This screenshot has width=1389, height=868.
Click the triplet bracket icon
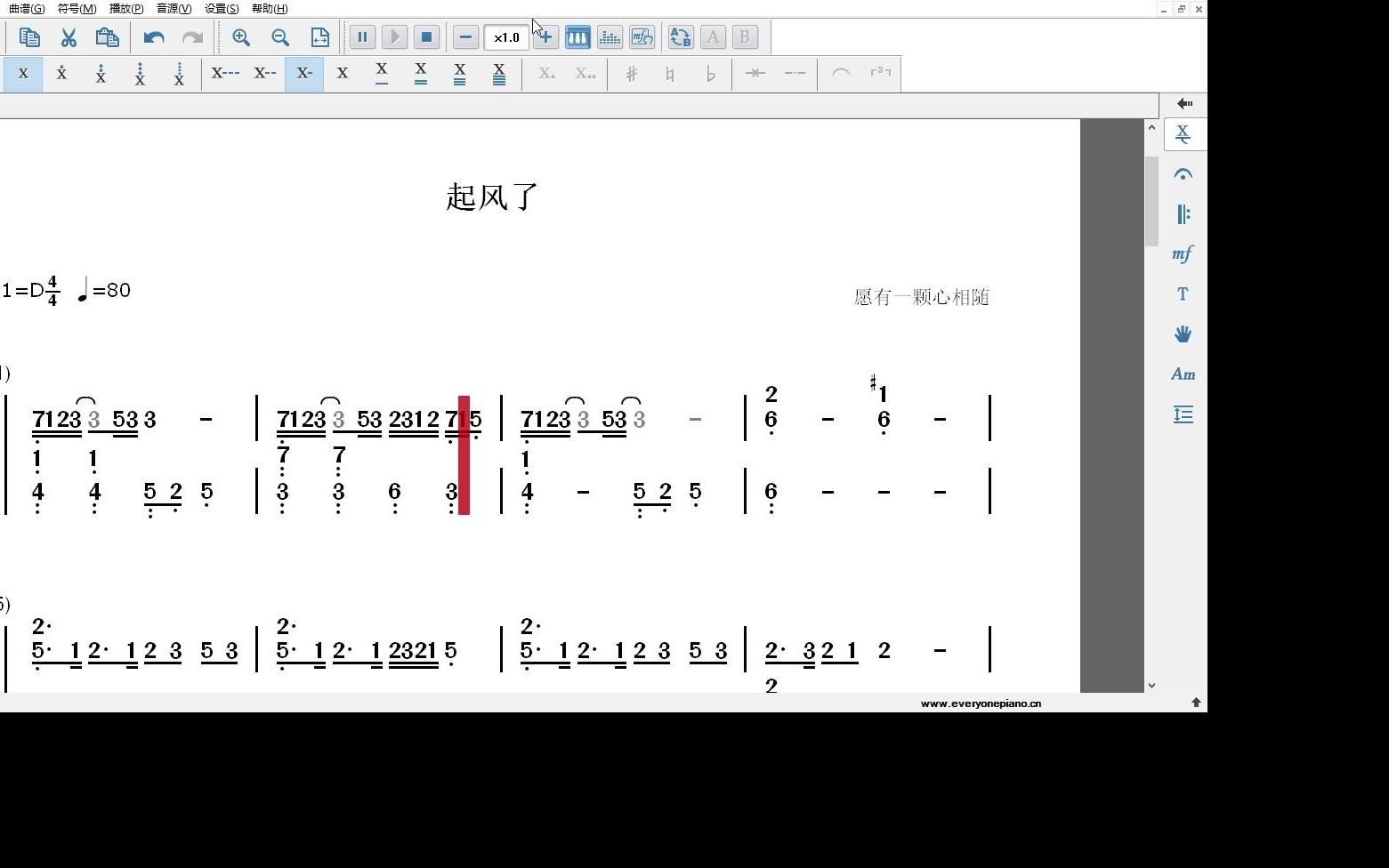880,74
